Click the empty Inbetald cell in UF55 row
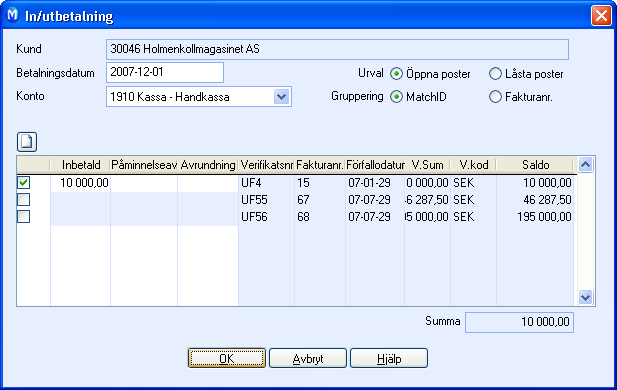 click(x=81, y=200)
